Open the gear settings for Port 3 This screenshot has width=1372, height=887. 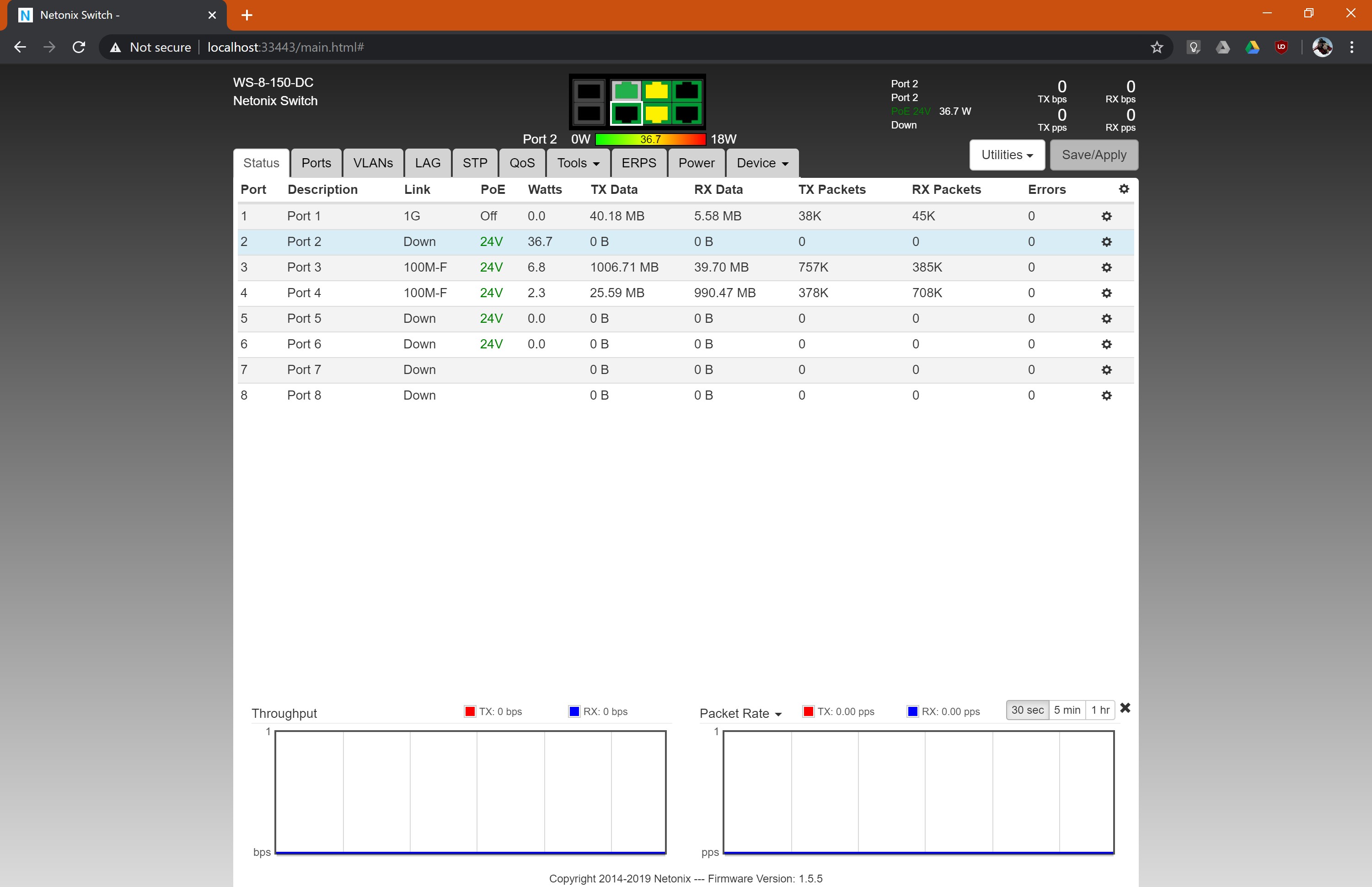1106,267
